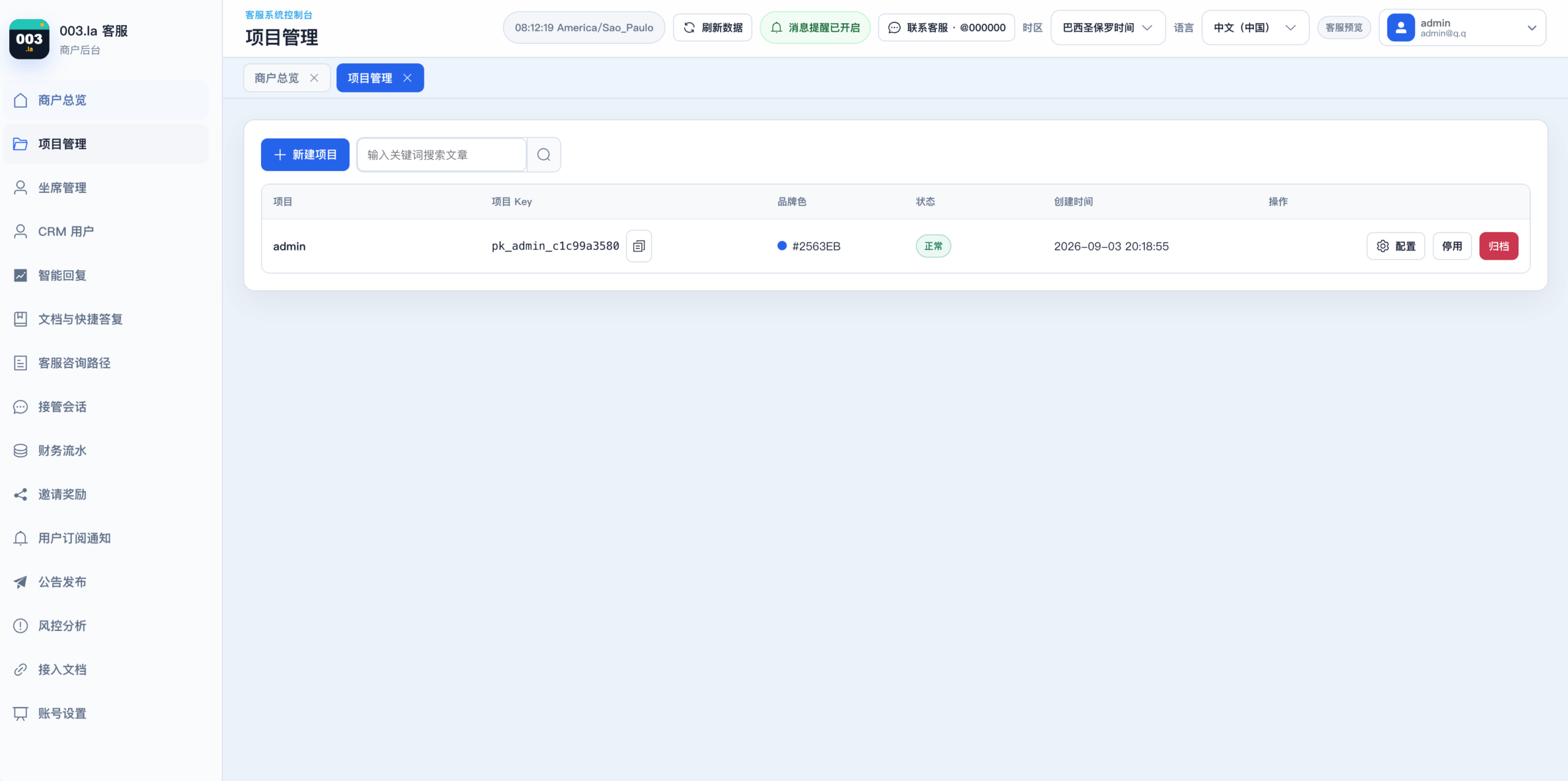1568x781 pixels.
Task: Click the #2563EB brand color dot
Action: tap(782, 246)
